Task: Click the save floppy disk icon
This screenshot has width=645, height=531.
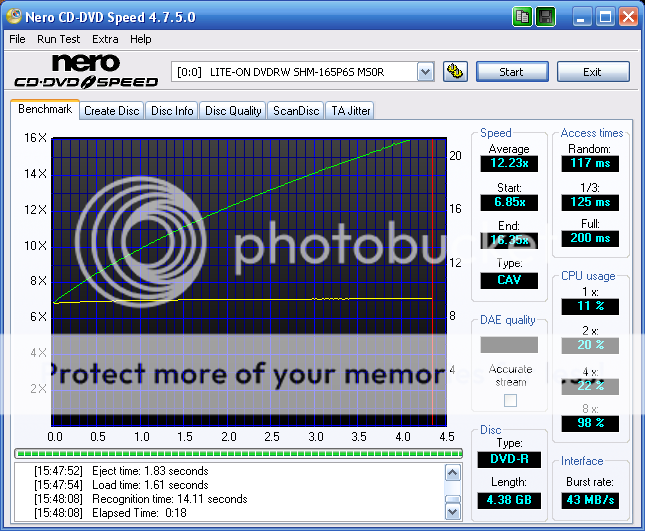Action: pos(545,17)
